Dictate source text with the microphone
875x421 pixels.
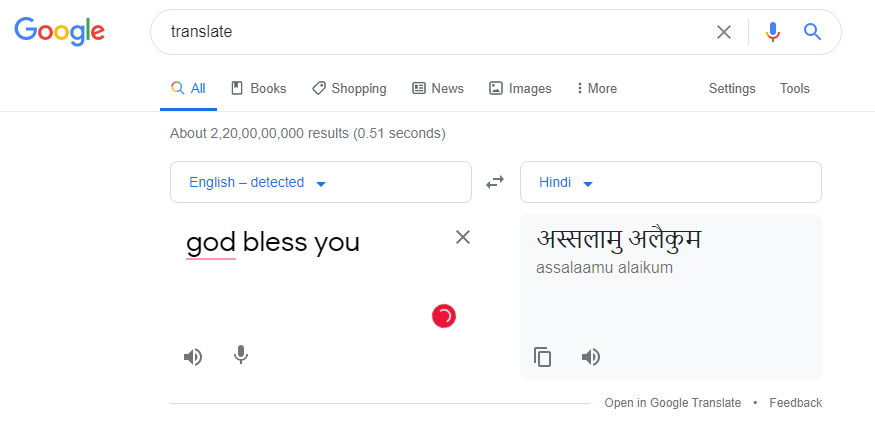pyautogui.click(x=240, y=356)
